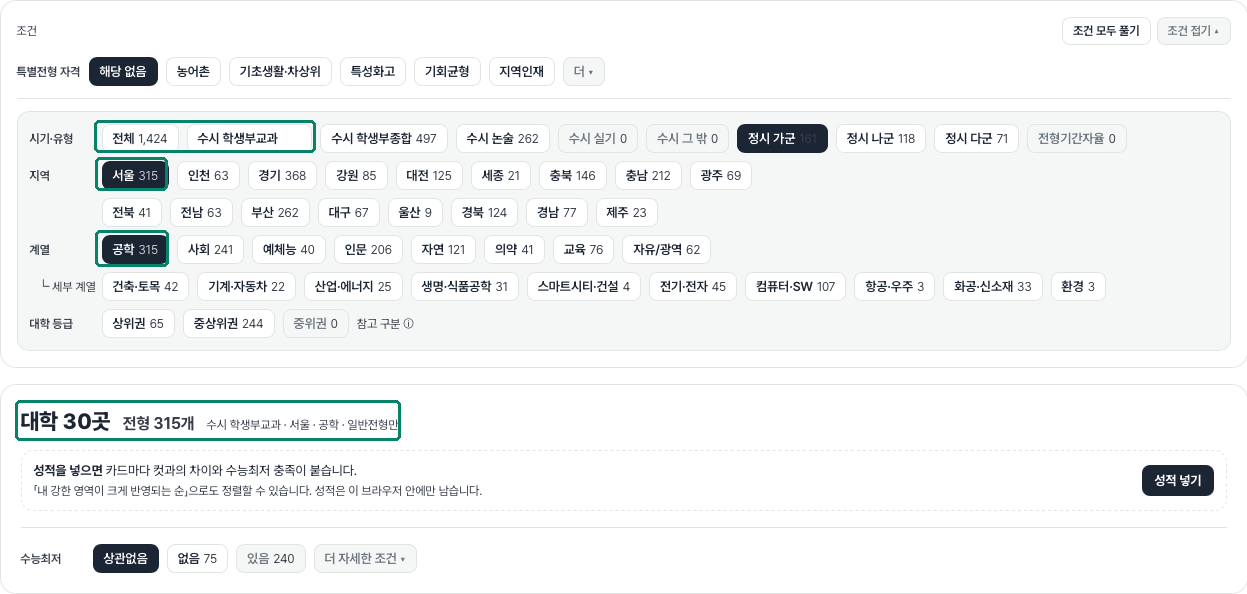Viewport: 1247px width, 594px height.
Task: Select the 울산 9 region
Action: (x=415, y=213)
